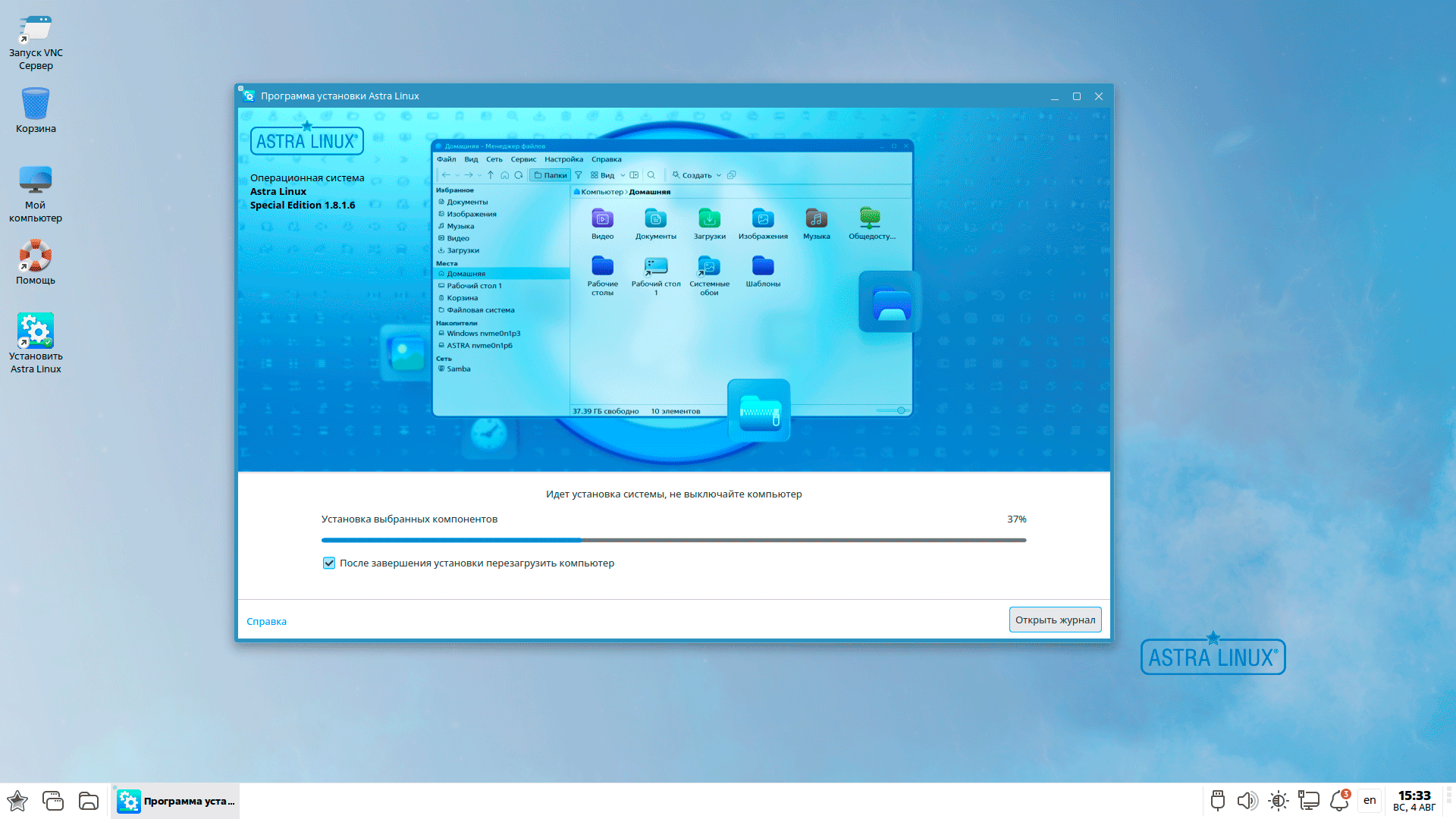Image resolution: width=1456 pixels, height=819 pixels.
Task: Click the window switcher taskbar icon
Action: 53,801
